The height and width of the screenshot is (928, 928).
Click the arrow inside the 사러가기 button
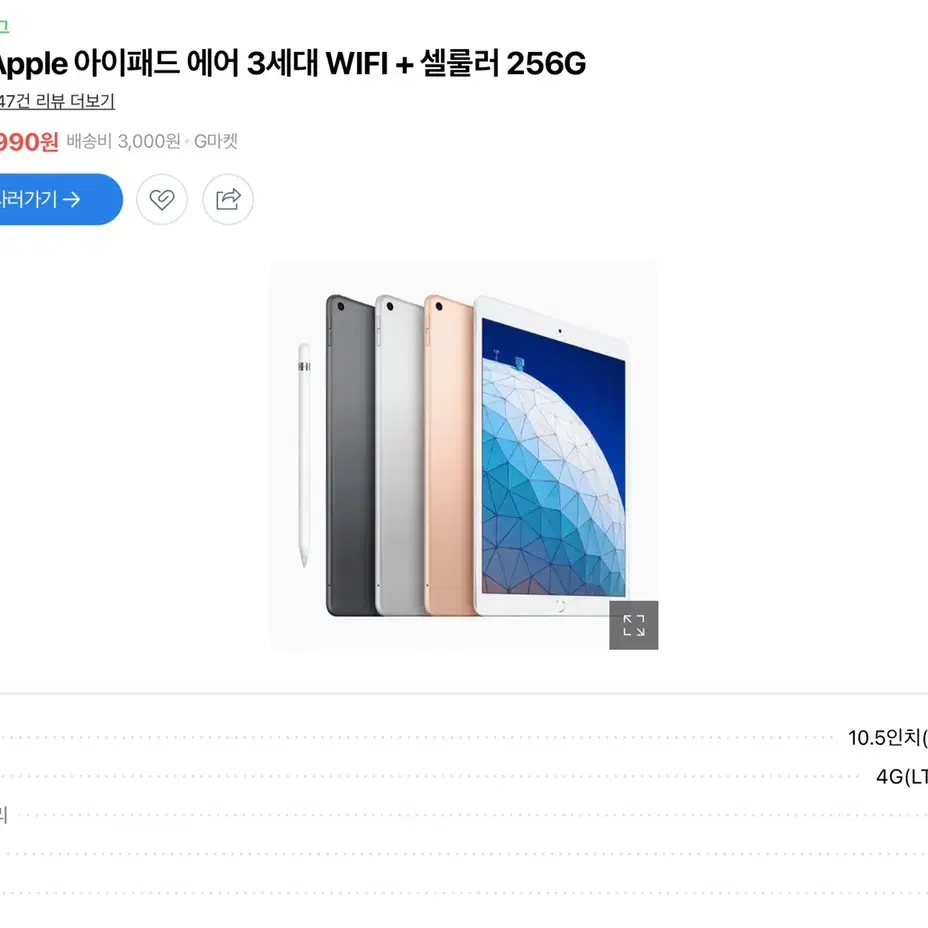pos(72,199)
